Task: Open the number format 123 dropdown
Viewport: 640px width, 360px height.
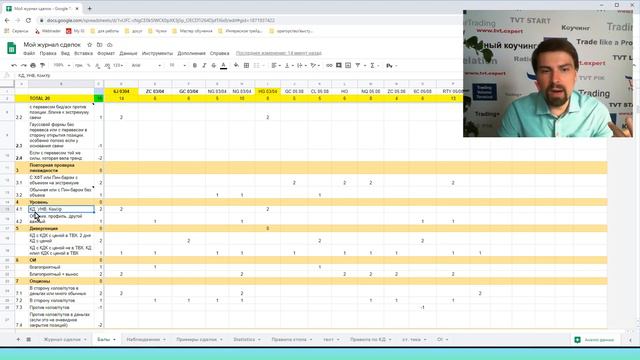Action: [118, 65]
